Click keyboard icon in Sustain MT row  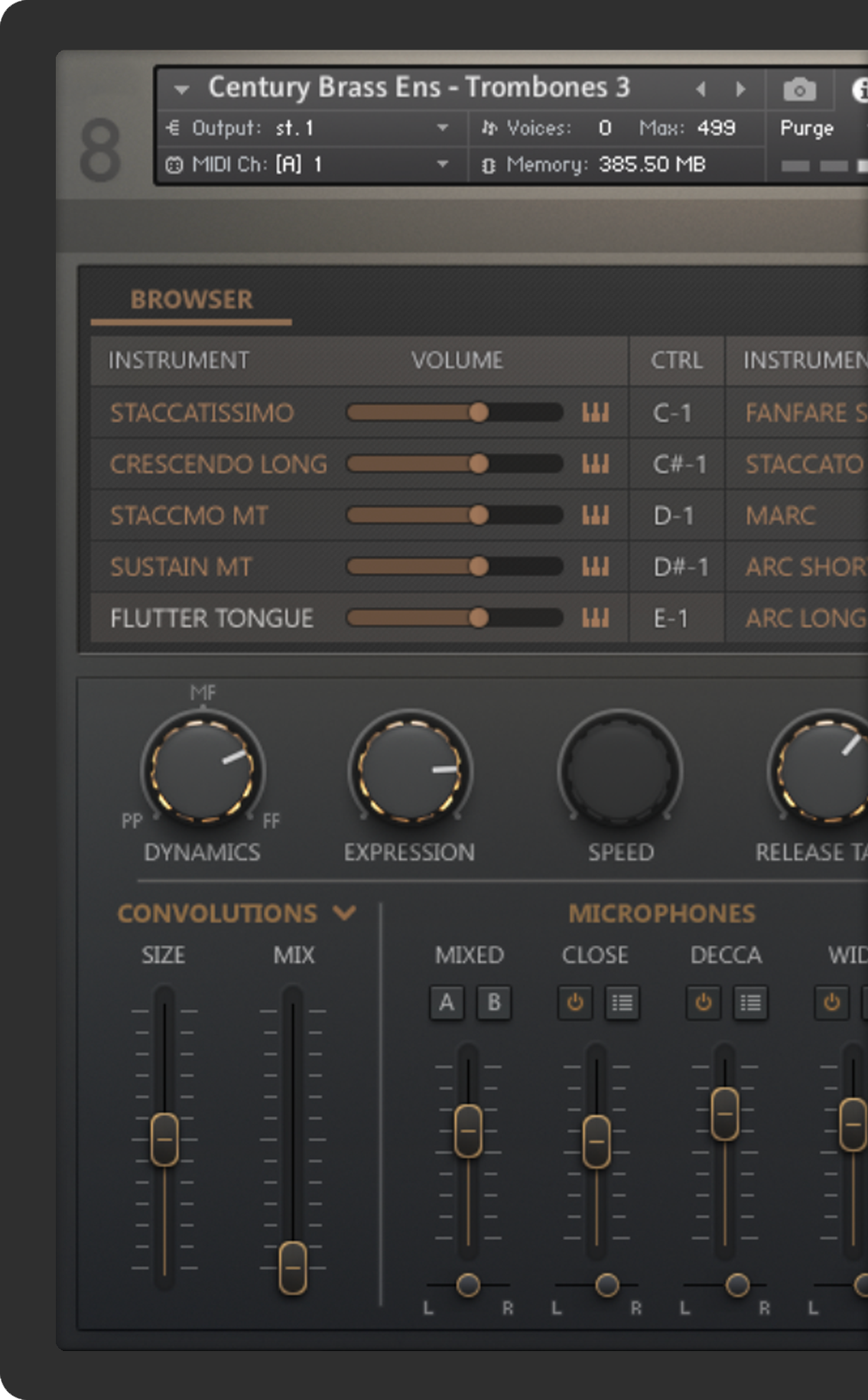click(x=595, y=567)
